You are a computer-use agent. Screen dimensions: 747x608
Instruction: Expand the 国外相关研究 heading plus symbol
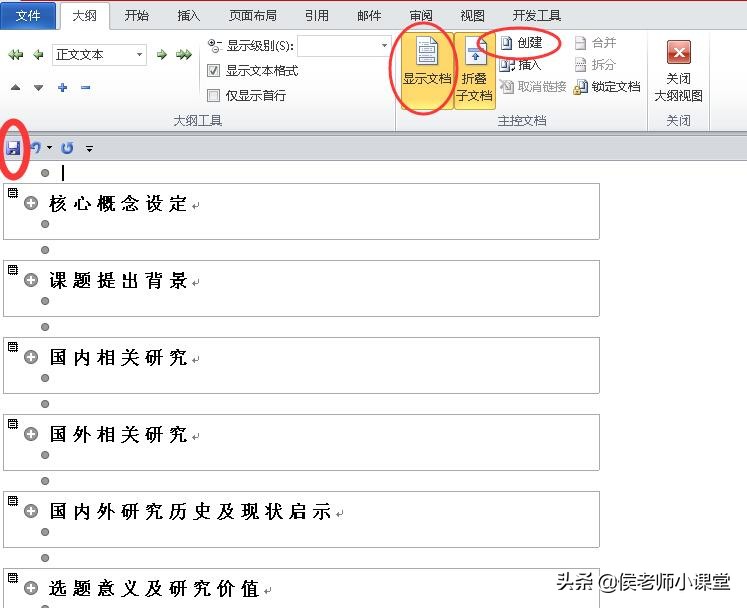[31, 434]
